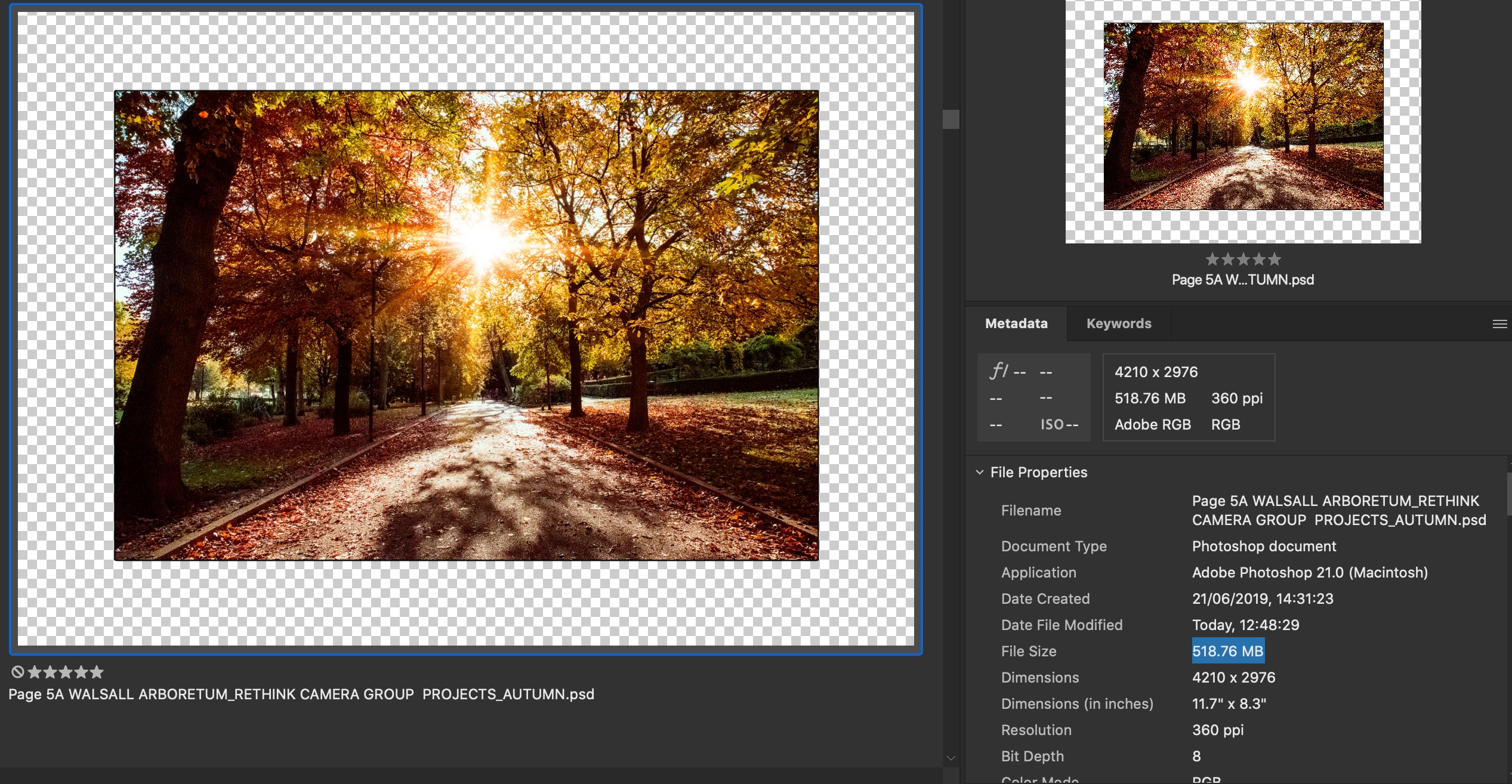Click the content panel vertical scrollbar thumb
This screenshot has width=1512, height=784.
(951, 119)
